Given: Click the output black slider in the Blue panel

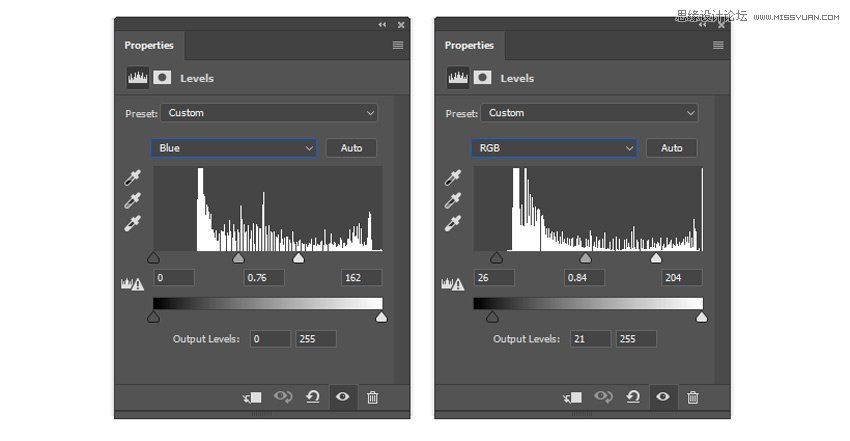Looking at the screenshot, I should 153,317.
